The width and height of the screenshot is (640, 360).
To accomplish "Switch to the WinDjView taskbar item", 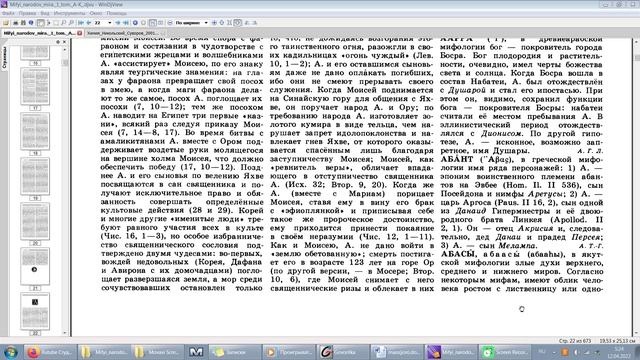I will pyautogui.click(x=450, y=352).
